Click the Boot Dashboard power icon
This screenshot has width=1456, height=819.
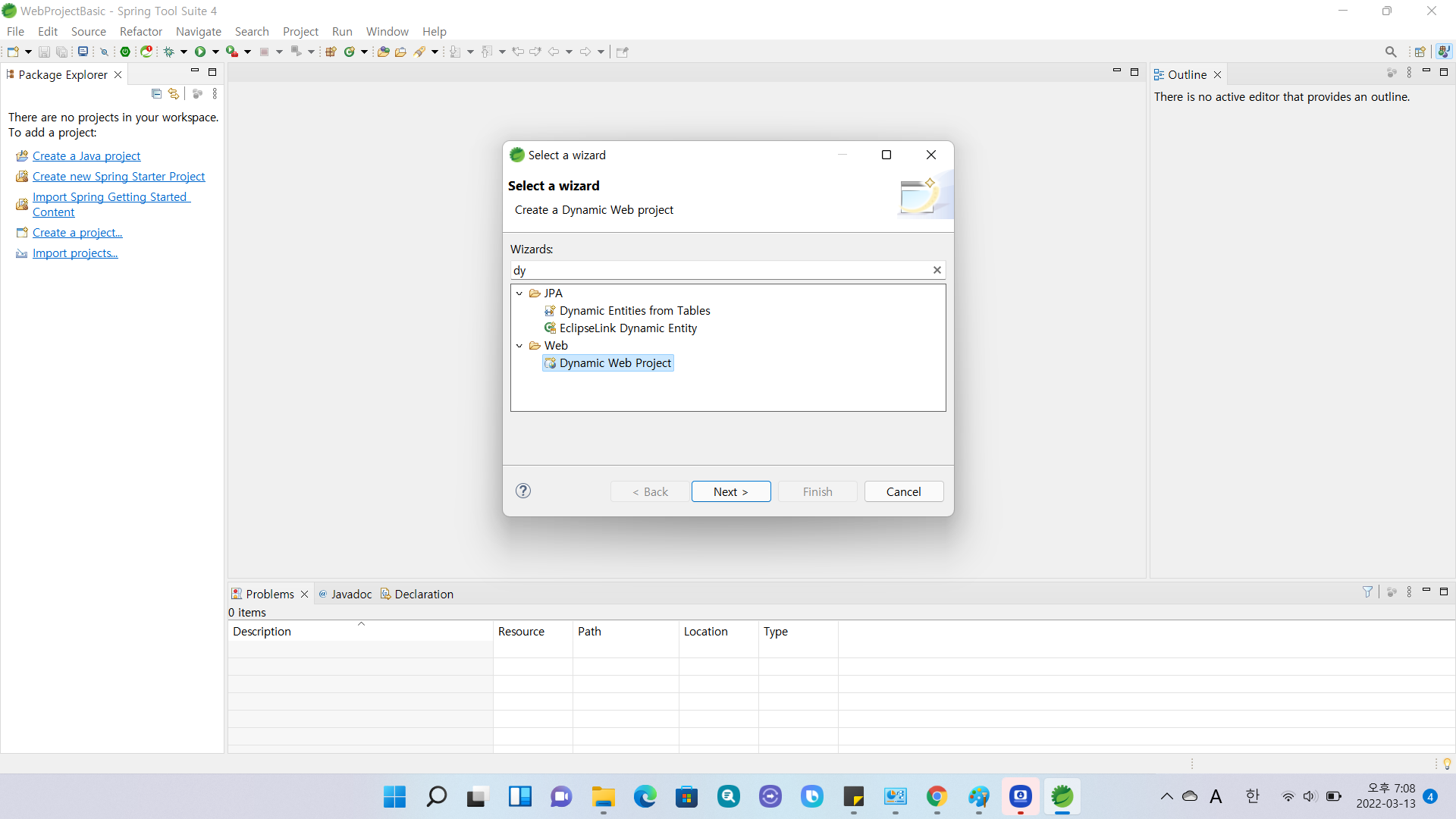click(x=125, y=52)
